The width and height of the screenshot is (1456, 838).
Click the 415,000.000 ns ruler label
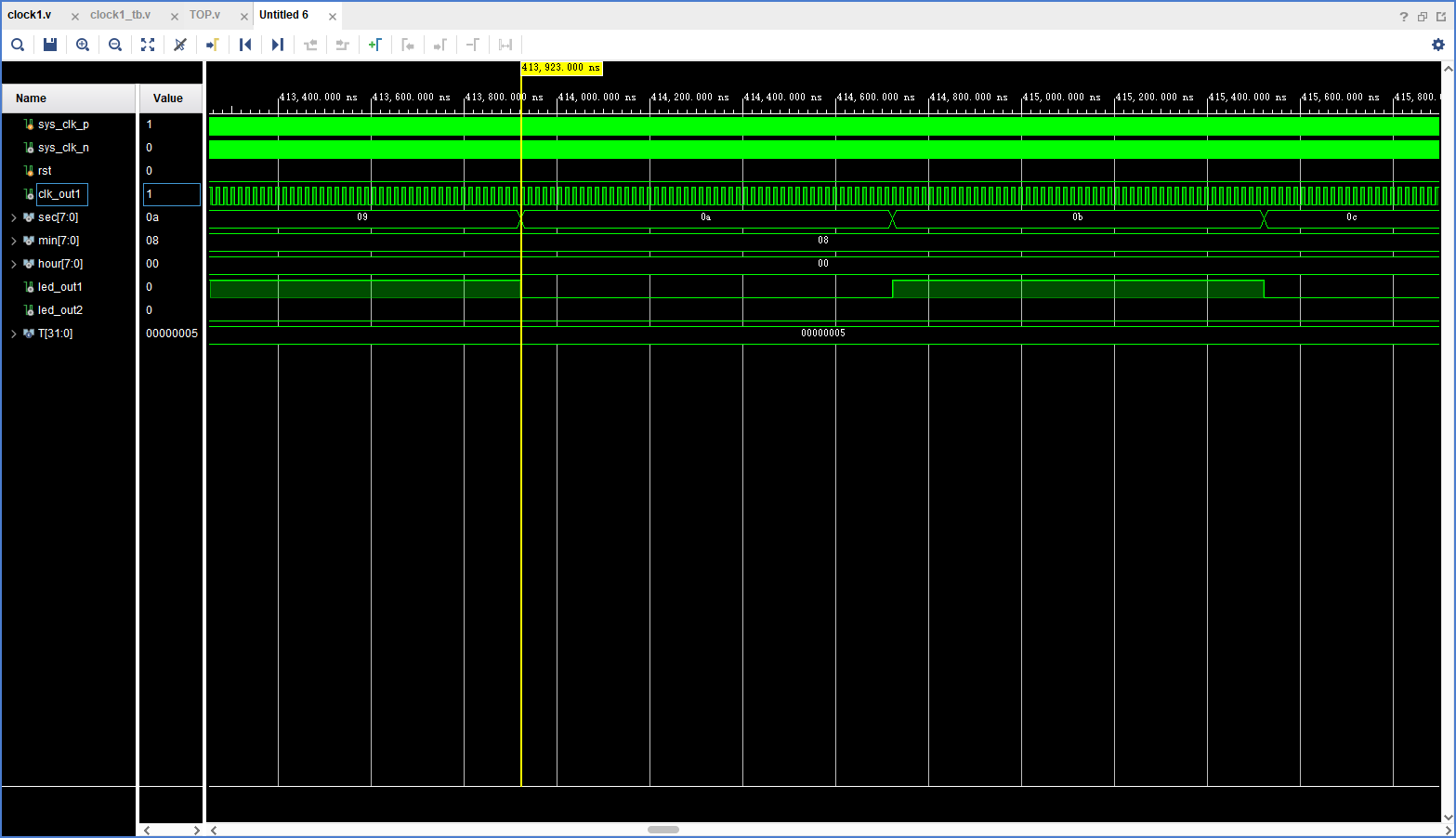point(1062,97)
